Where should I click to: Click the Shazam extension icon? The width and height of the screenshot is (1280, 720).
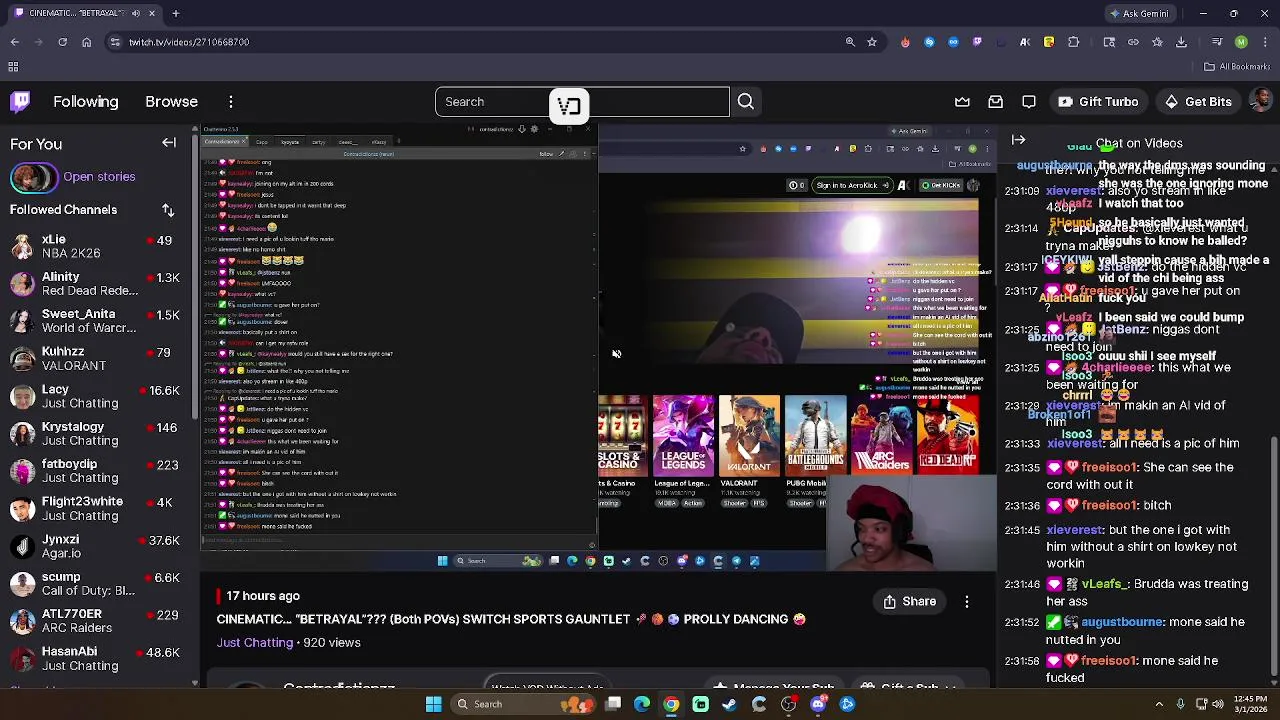(x=929, y=42)
